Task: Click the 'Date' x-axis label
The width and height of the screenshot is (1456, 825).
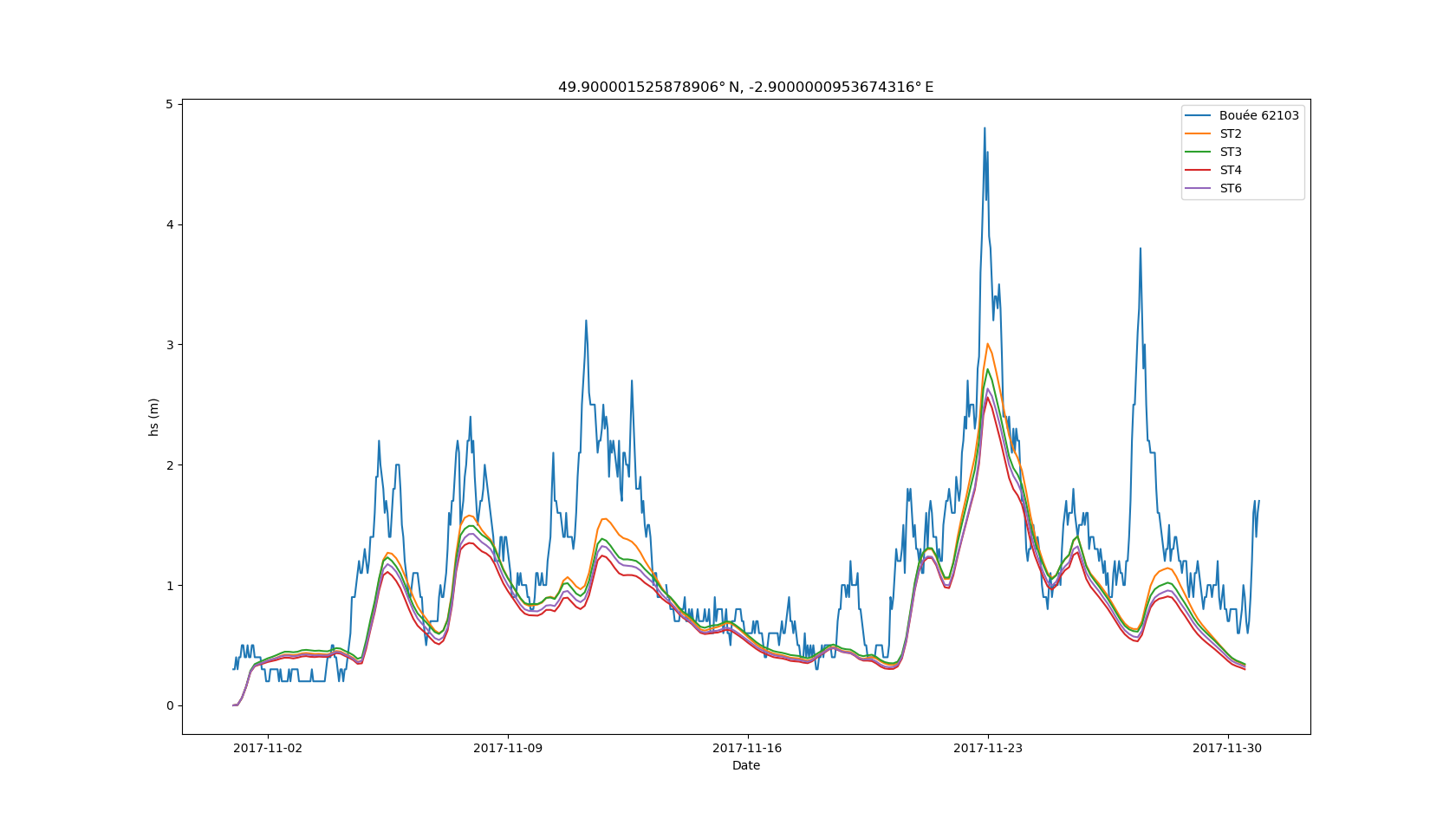Action: coord(745,765)
